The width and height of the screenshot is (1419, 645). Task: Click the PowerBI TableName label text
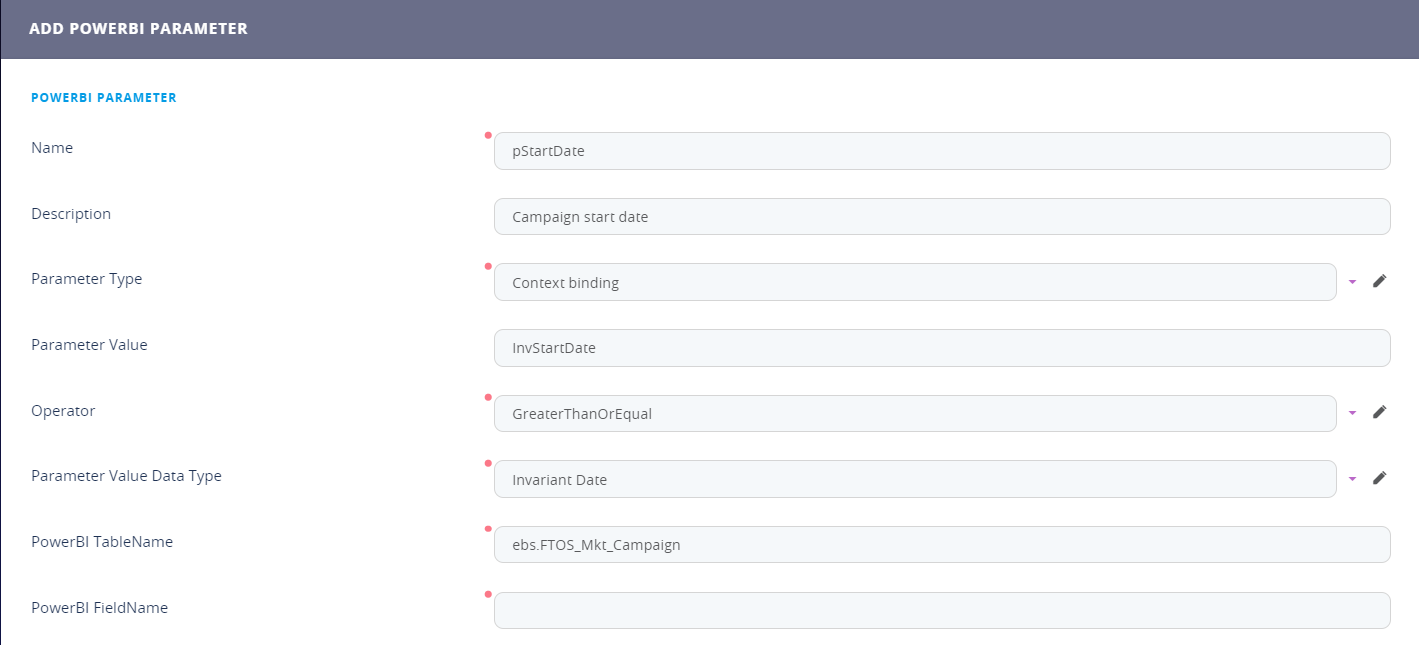[x=102, y=542]
